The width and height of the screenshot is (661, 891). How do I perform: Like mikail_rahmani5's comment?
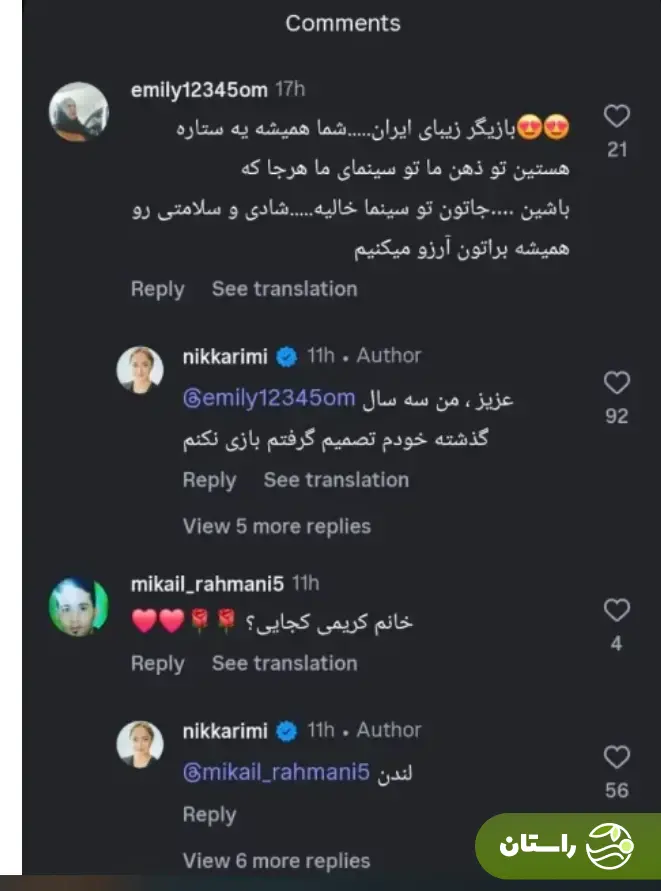click(617, 607)
